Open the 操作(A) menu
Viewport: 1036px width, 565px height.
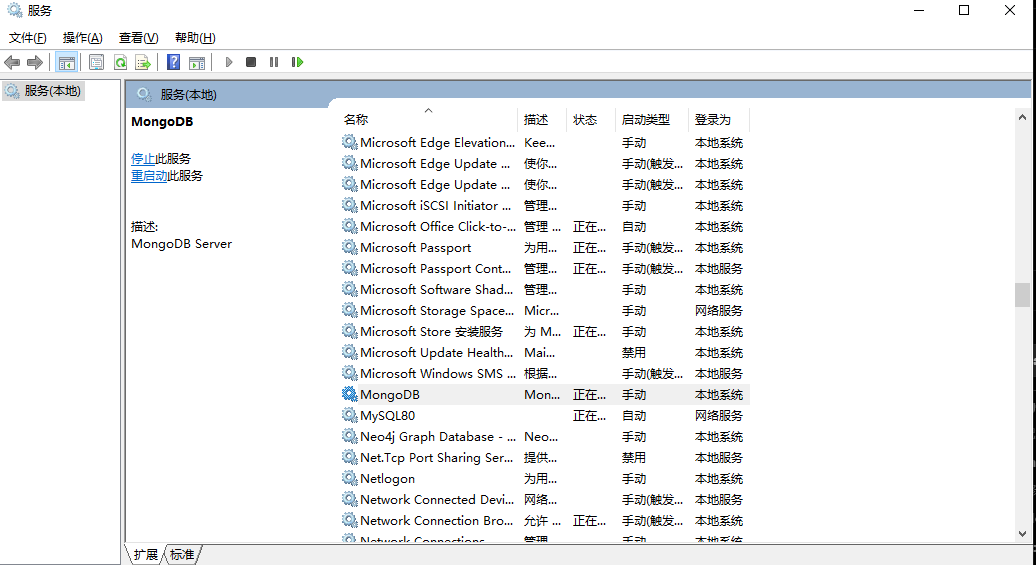pos(82,38)
